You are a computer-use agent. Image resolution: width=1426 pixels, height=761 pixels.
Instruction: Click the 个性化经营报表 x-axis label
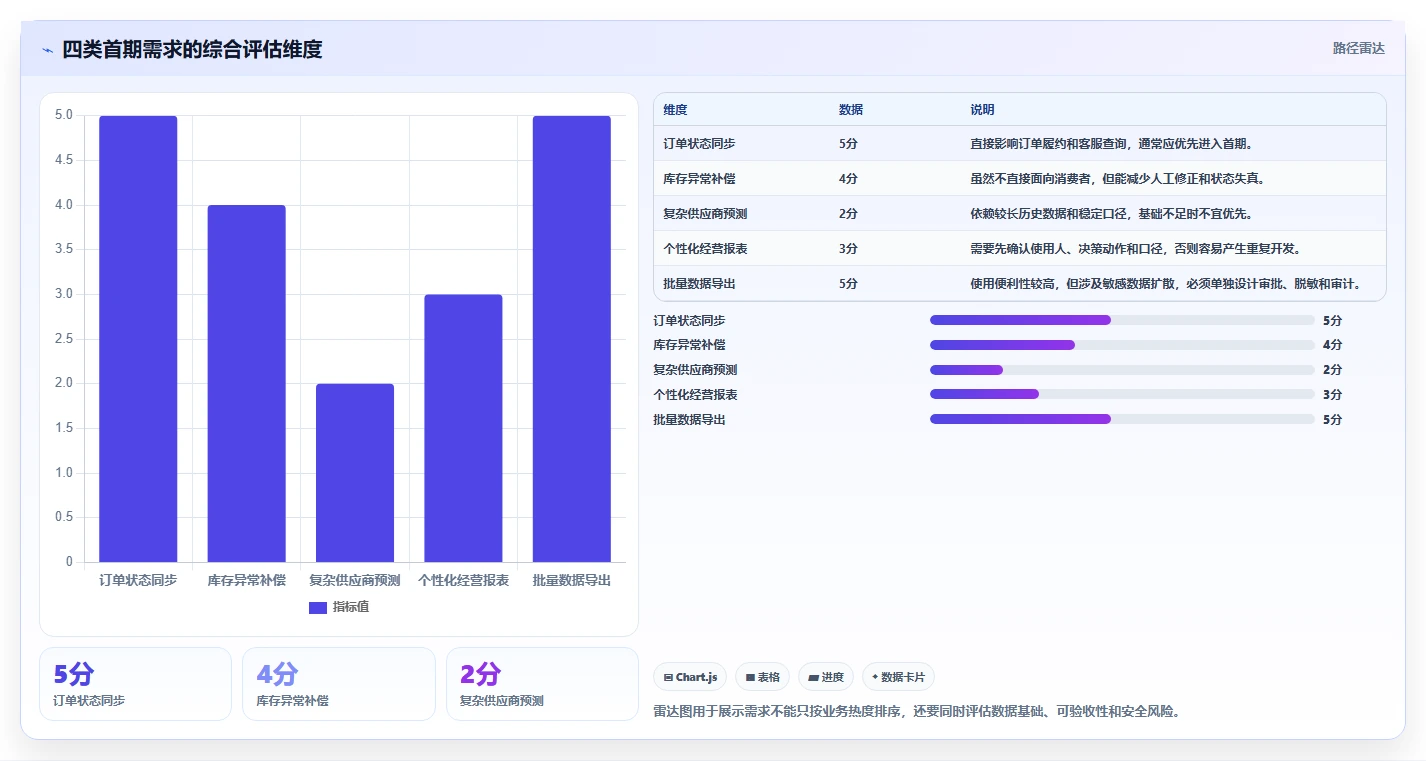click(463, 580)
